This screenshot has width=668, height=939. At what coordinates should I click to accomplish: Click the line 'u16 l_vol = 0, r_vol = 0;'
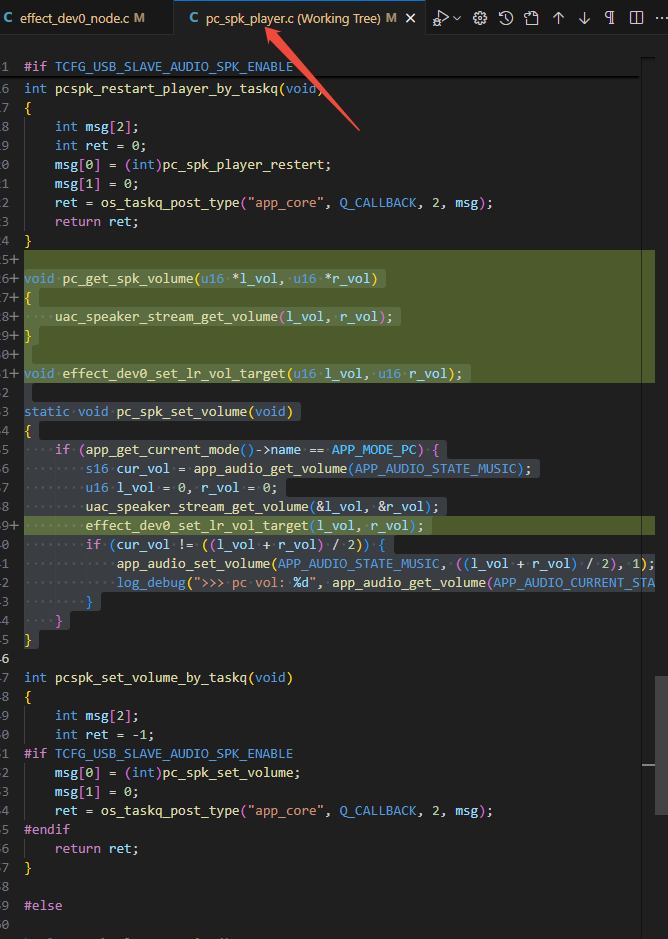point(182,487)
